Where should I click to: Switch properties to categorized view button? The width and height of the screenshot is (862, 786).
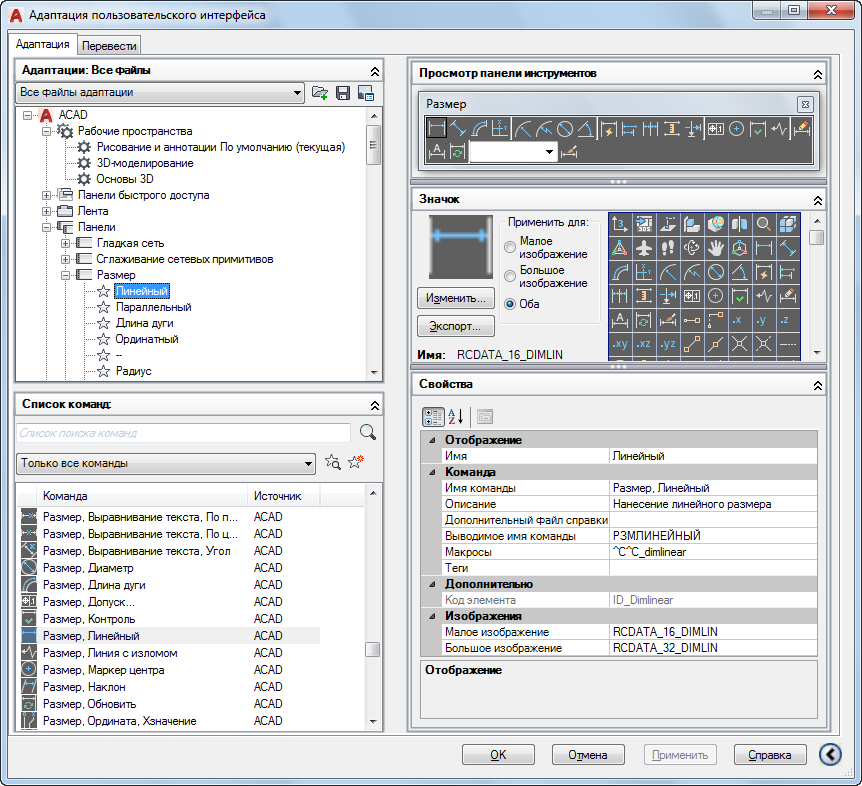433,417
